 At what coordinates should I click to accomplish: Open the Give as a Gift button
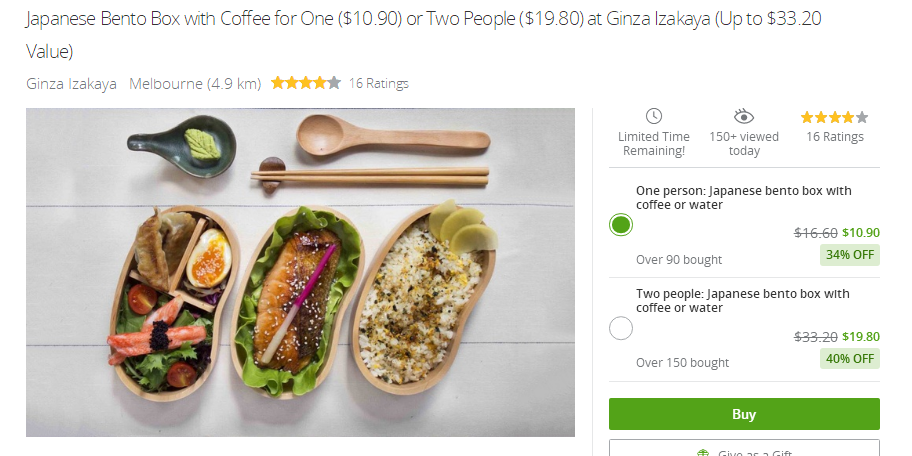tap(744, 448)
